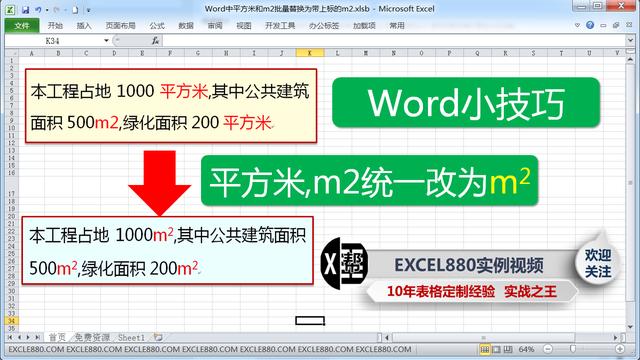Open the 开发工具 ribbon tab
The image size is (640, 360).
coord(280,25)
